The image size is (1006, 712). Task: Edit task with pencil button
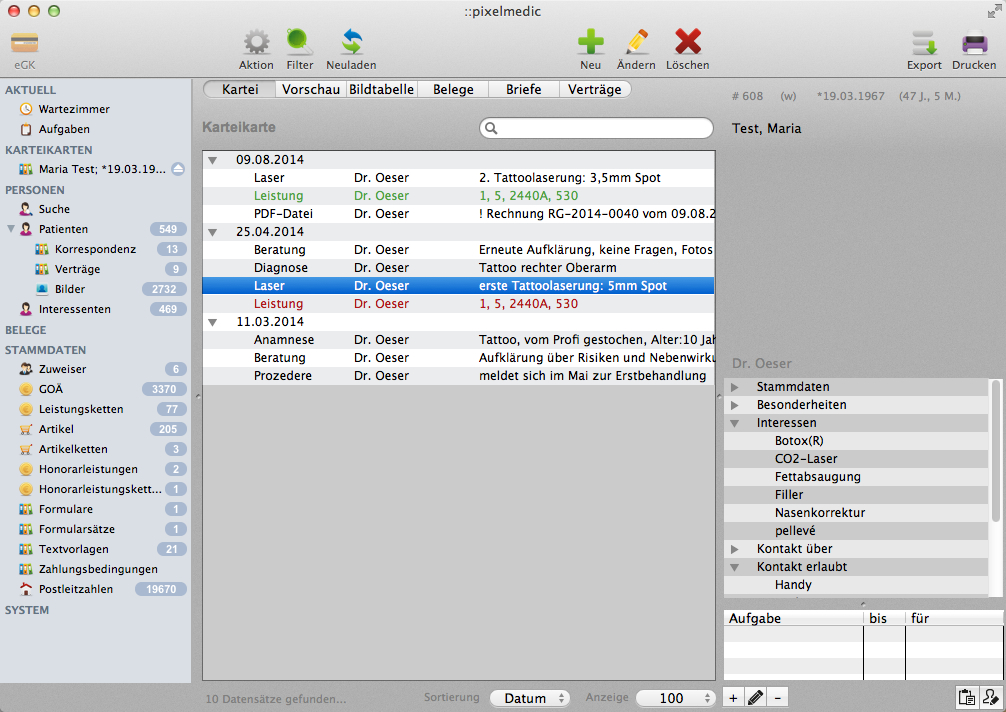(x=756, y=698)
